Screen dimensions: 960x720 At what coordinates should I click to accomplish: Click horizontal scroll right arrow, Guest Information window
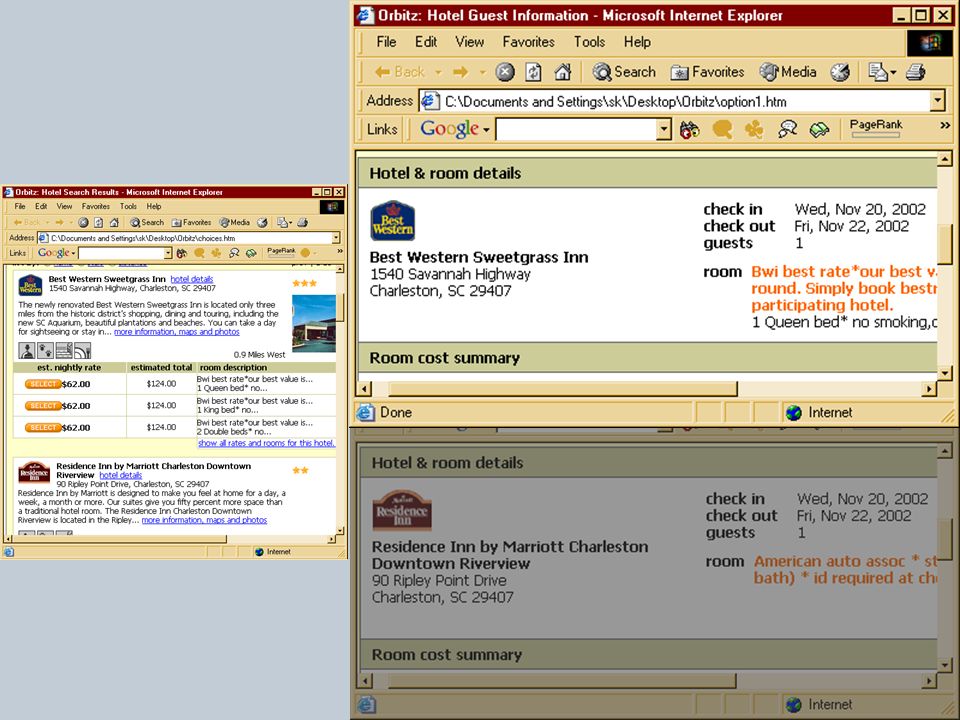tap(930, 388)
